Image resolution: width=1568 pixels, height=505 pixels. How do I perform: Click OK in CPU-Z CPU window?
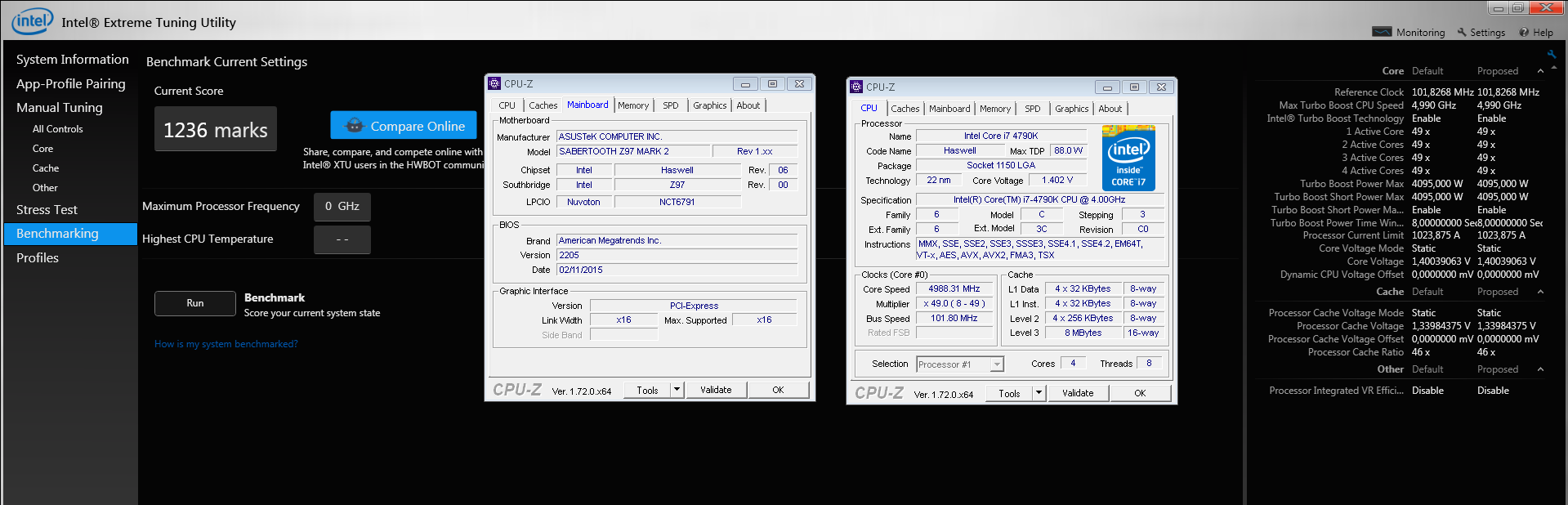[x=1140, y=393]
